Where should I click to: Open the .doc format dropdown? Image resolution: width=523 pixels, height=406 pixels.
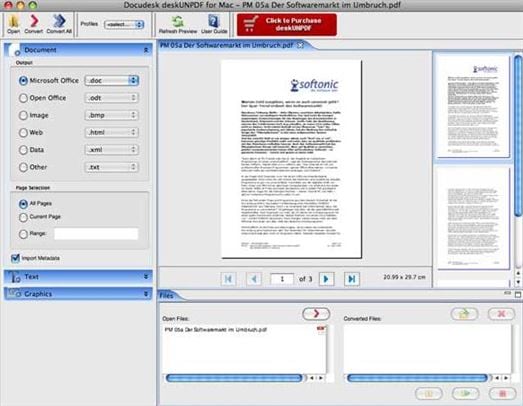click(x=111, y=80)
